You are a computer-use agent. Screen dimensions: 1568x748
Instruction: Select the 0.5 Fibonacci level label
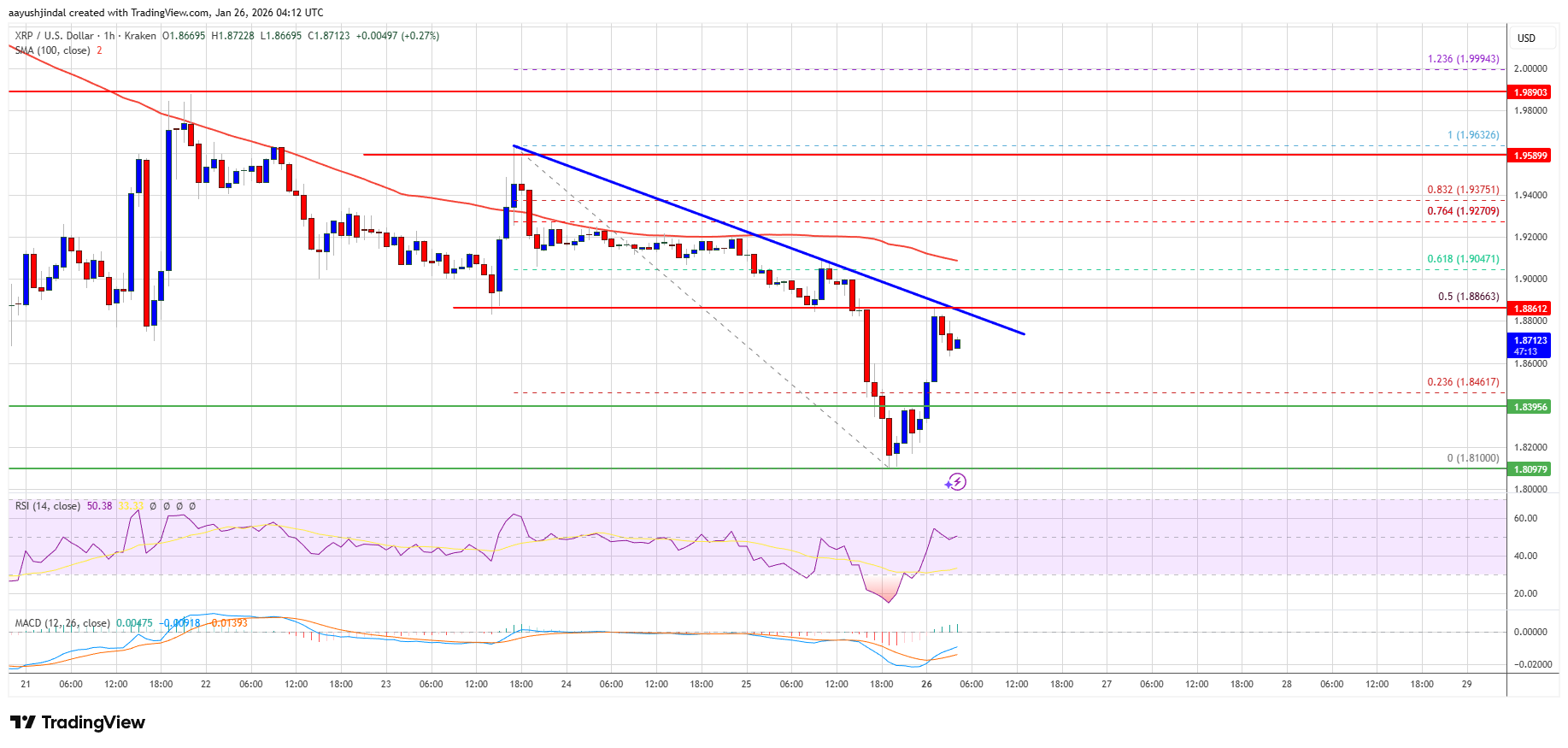(1468, 297)
